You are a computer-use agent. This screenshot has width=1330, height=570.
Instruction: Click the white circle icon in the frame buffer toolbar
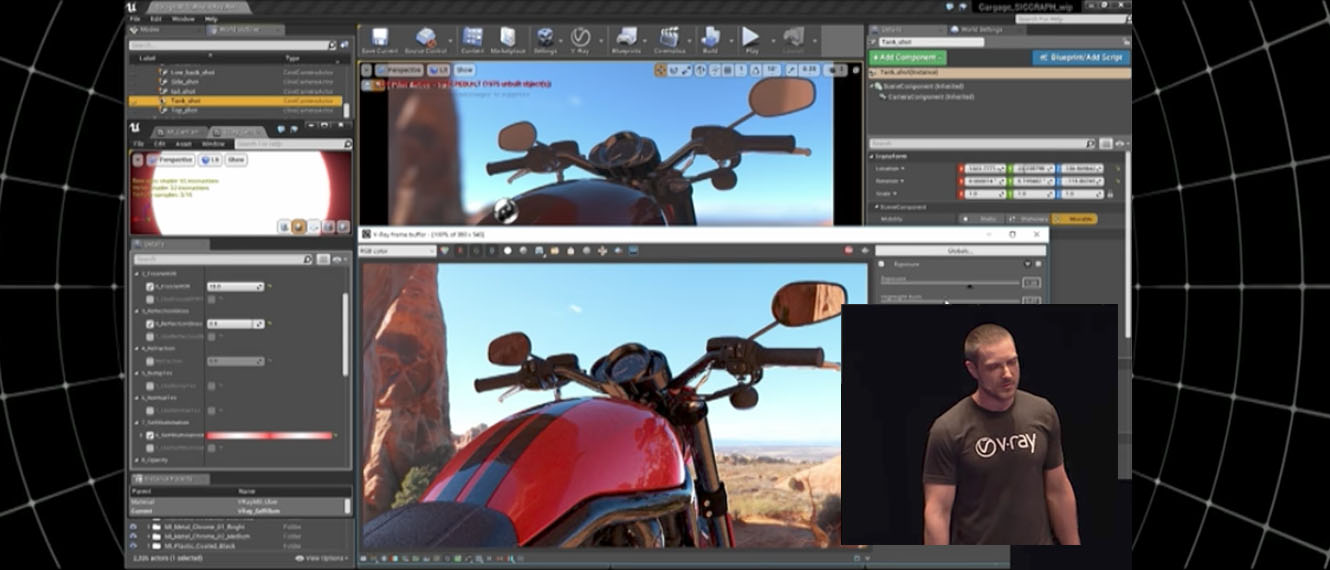(507, 250)
